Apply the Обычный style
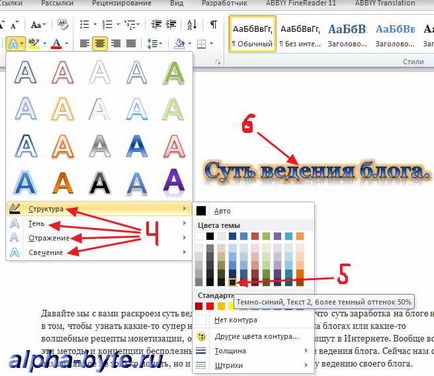 click(252, 34)
